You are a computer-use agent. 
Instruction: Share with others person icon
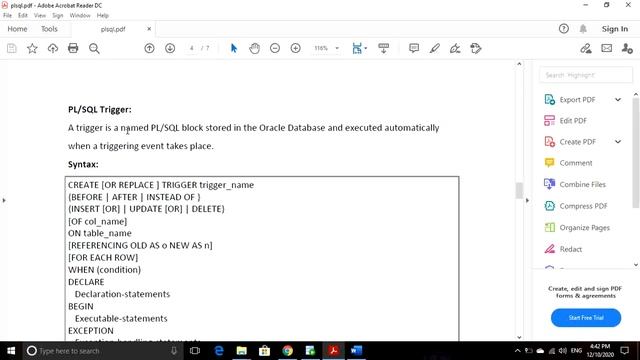(627, 49)
